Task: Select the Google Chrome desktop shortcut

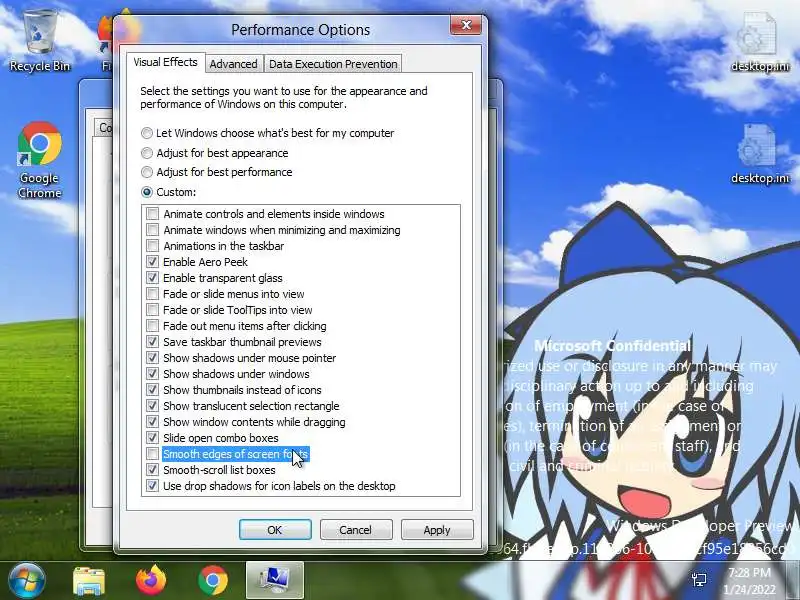Action: [x=39, y=160]
